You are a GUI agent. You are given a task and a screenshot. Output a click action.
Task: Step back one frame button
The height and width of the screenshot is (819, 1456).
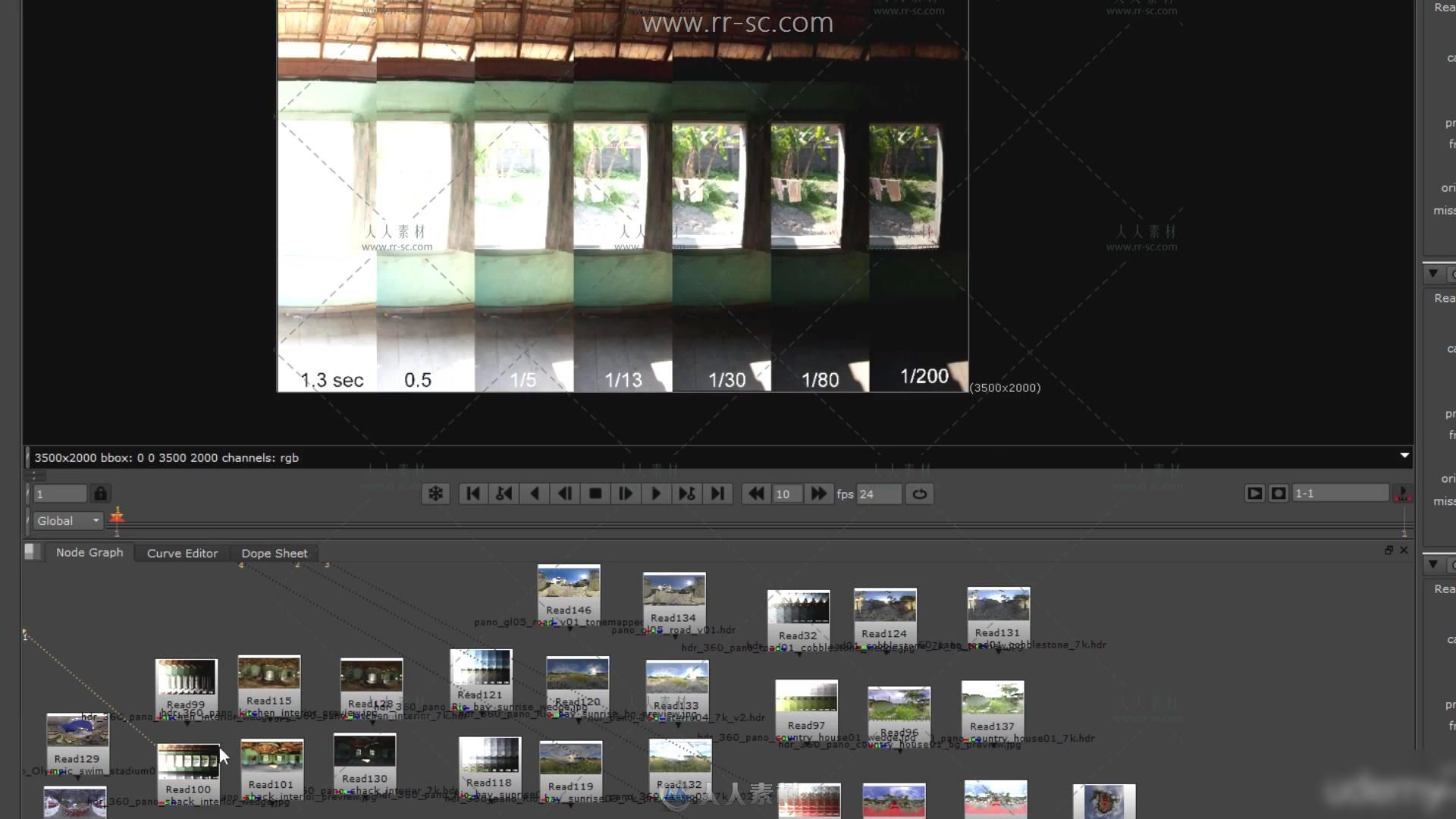coord(565,494)
